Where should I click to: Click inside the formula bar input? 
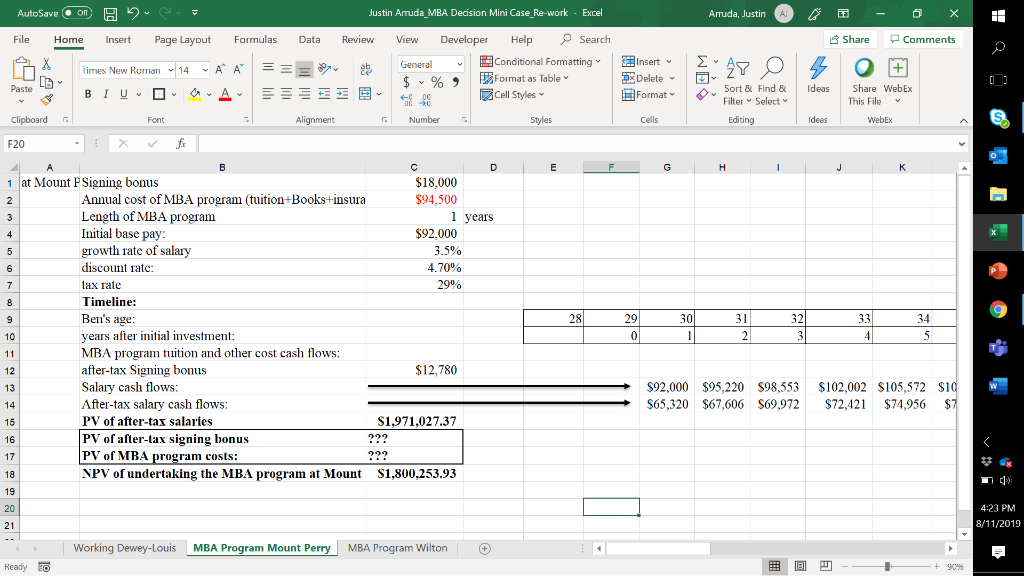[x=580, y=143]
